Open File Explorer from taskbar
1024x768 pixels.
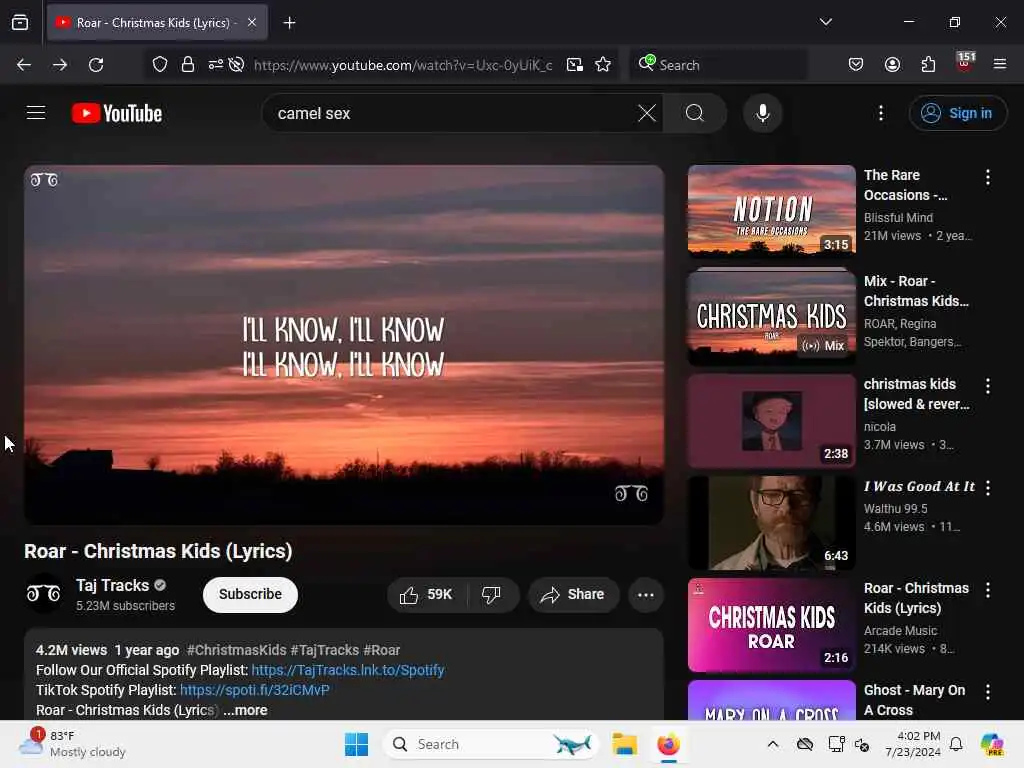click(x=624, y=744)
